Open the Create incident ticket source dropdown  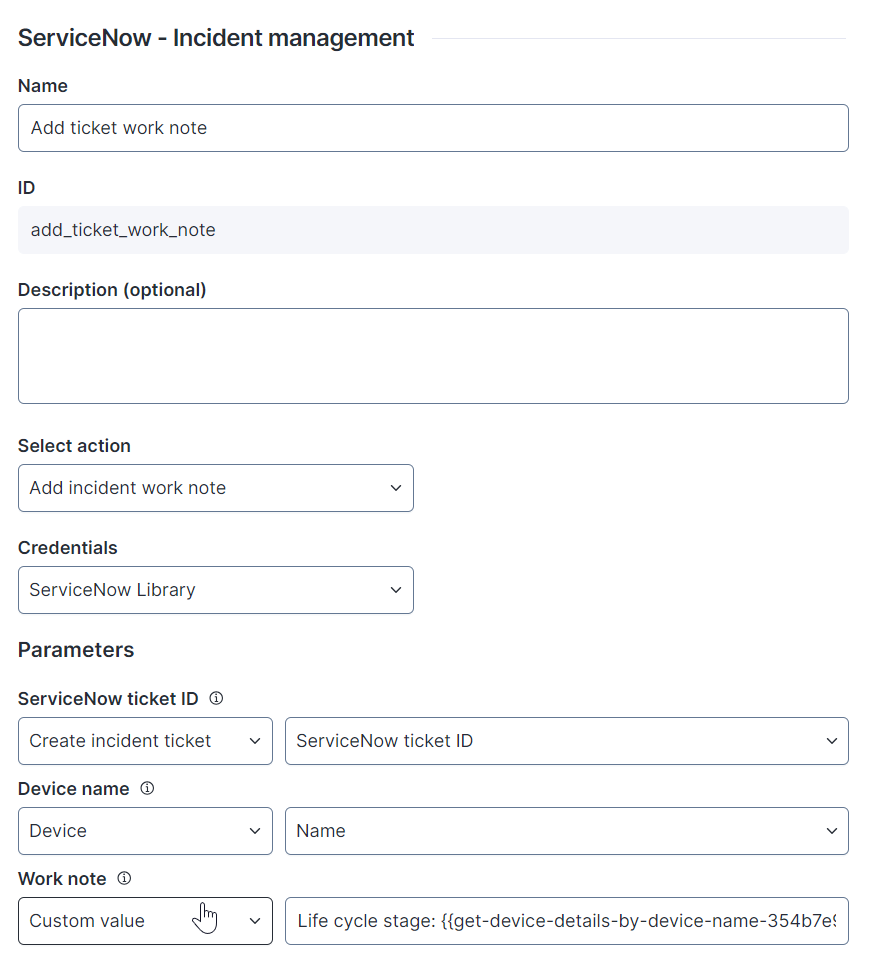tap(145, 741)
